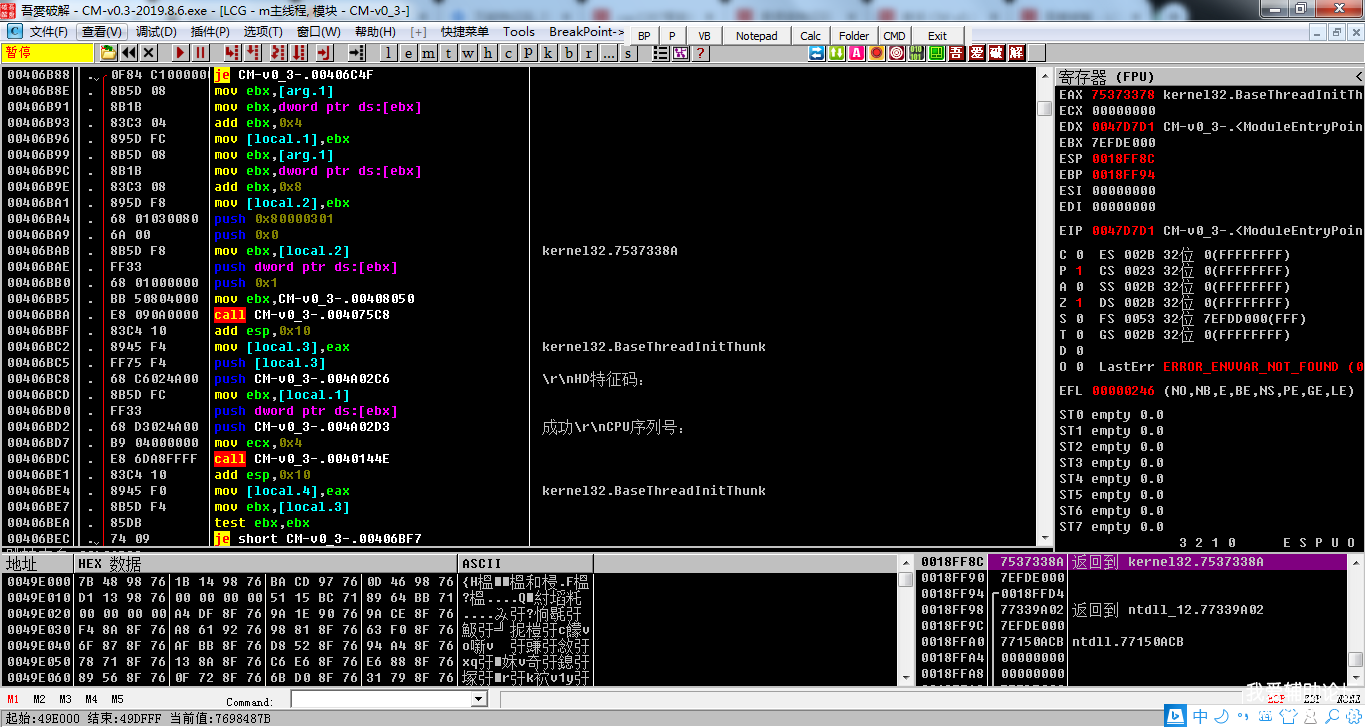Click the red question mark help icon
1365x727 pixels.
click(700, 53)
